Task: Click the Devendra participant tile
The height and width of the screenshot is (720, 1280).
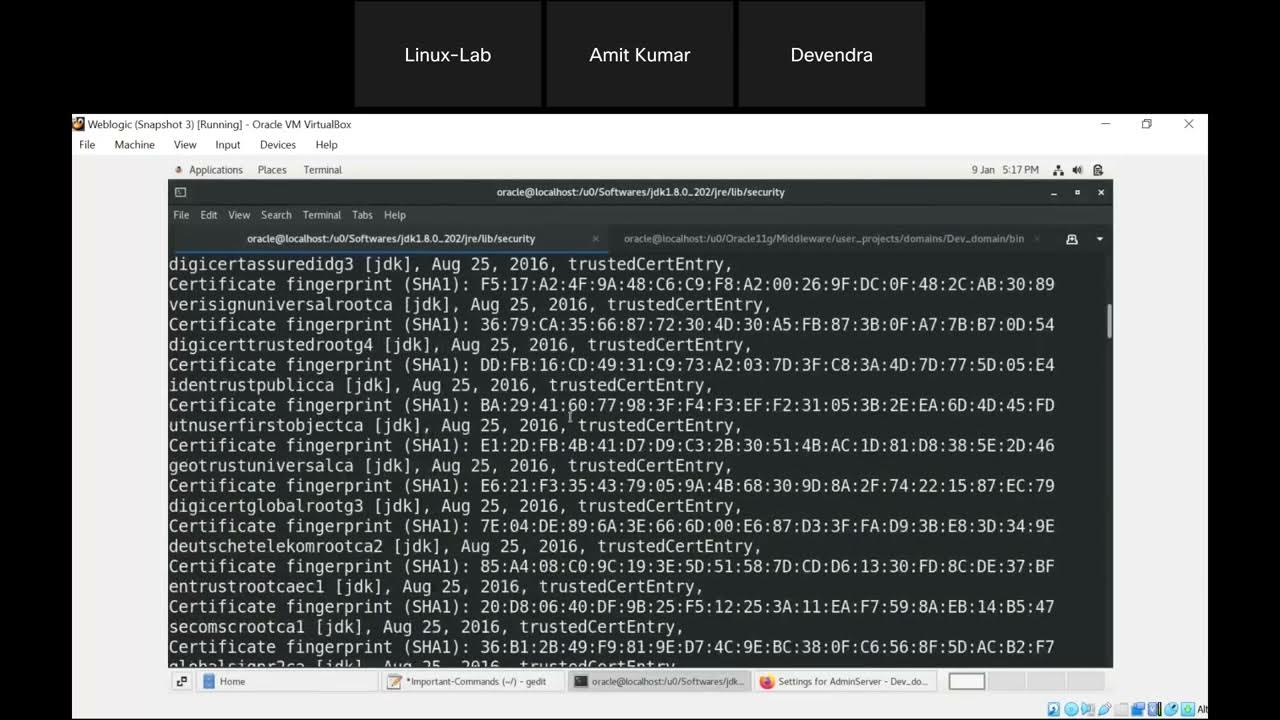Action: click(832, 55)
